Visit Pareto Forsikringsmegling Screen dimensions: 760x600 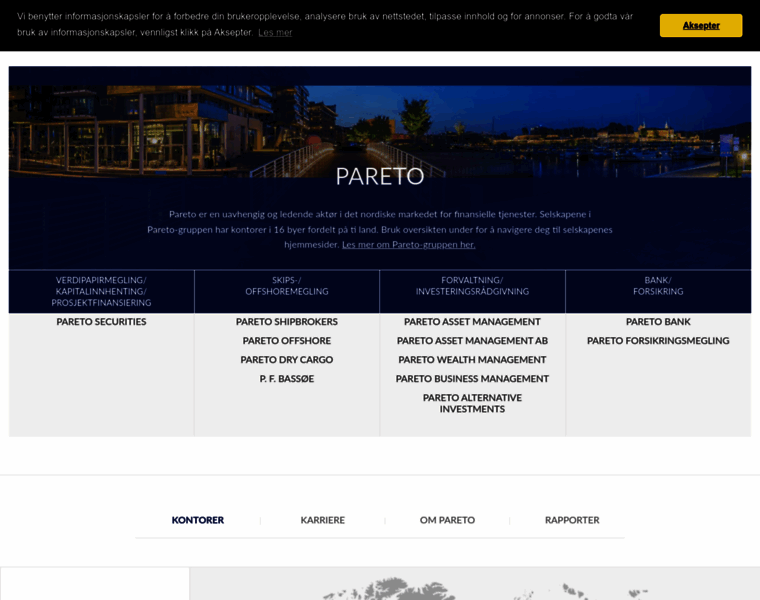658,341
